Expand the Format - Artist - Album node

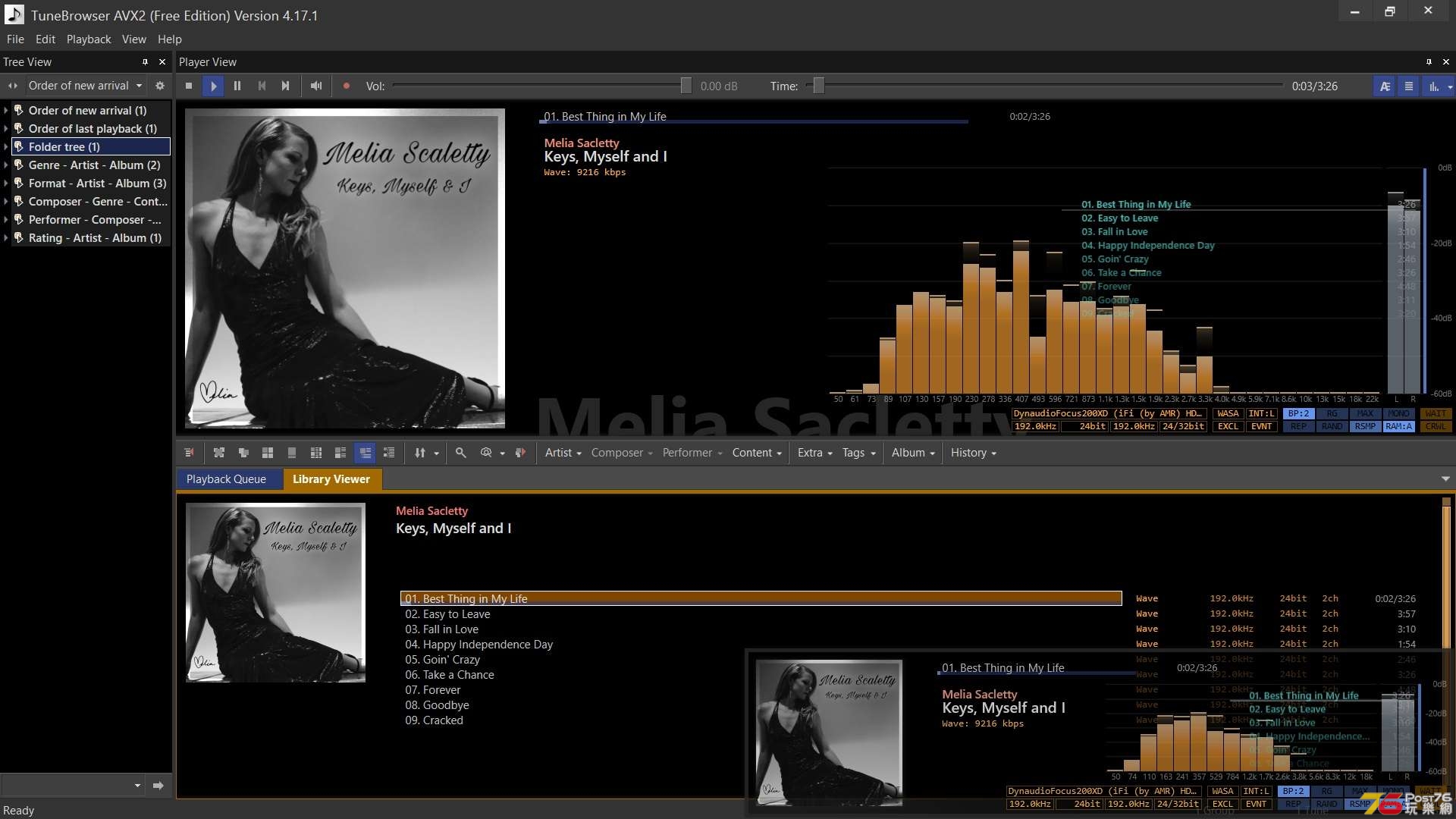coord(6,184)
